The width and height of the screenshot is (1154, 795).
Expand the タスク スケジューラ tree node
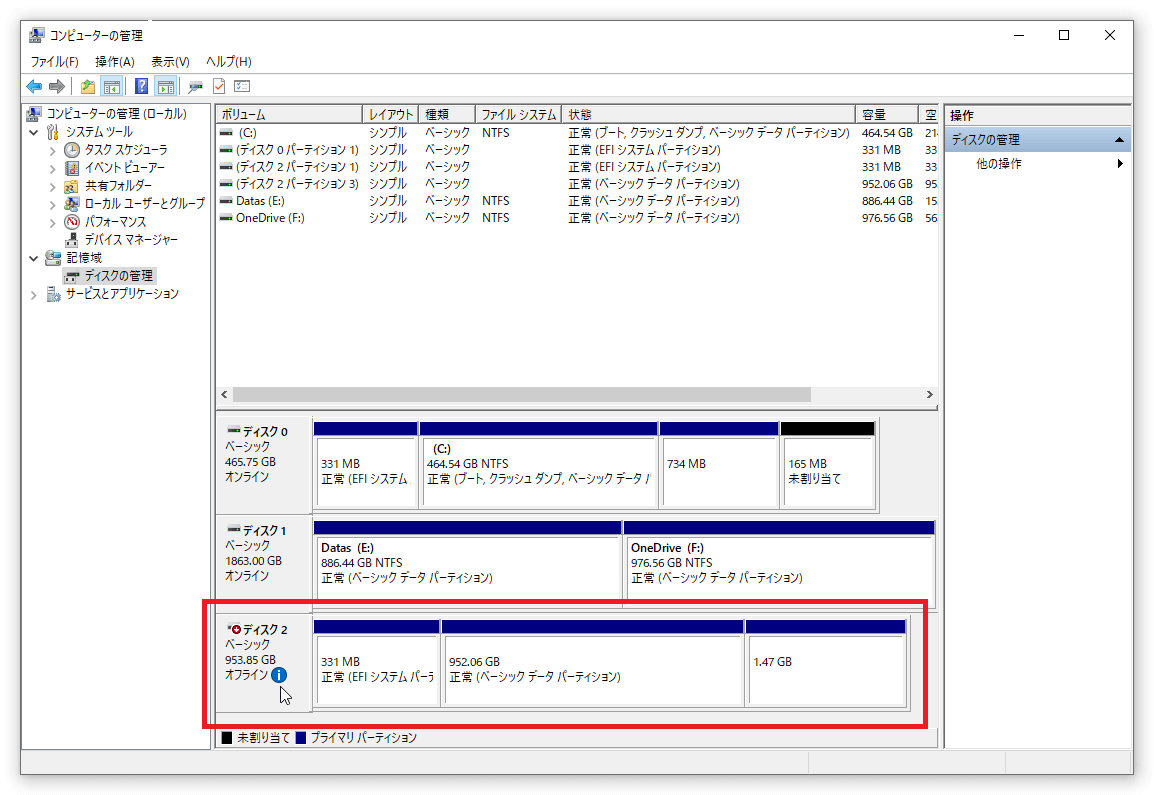53,150
